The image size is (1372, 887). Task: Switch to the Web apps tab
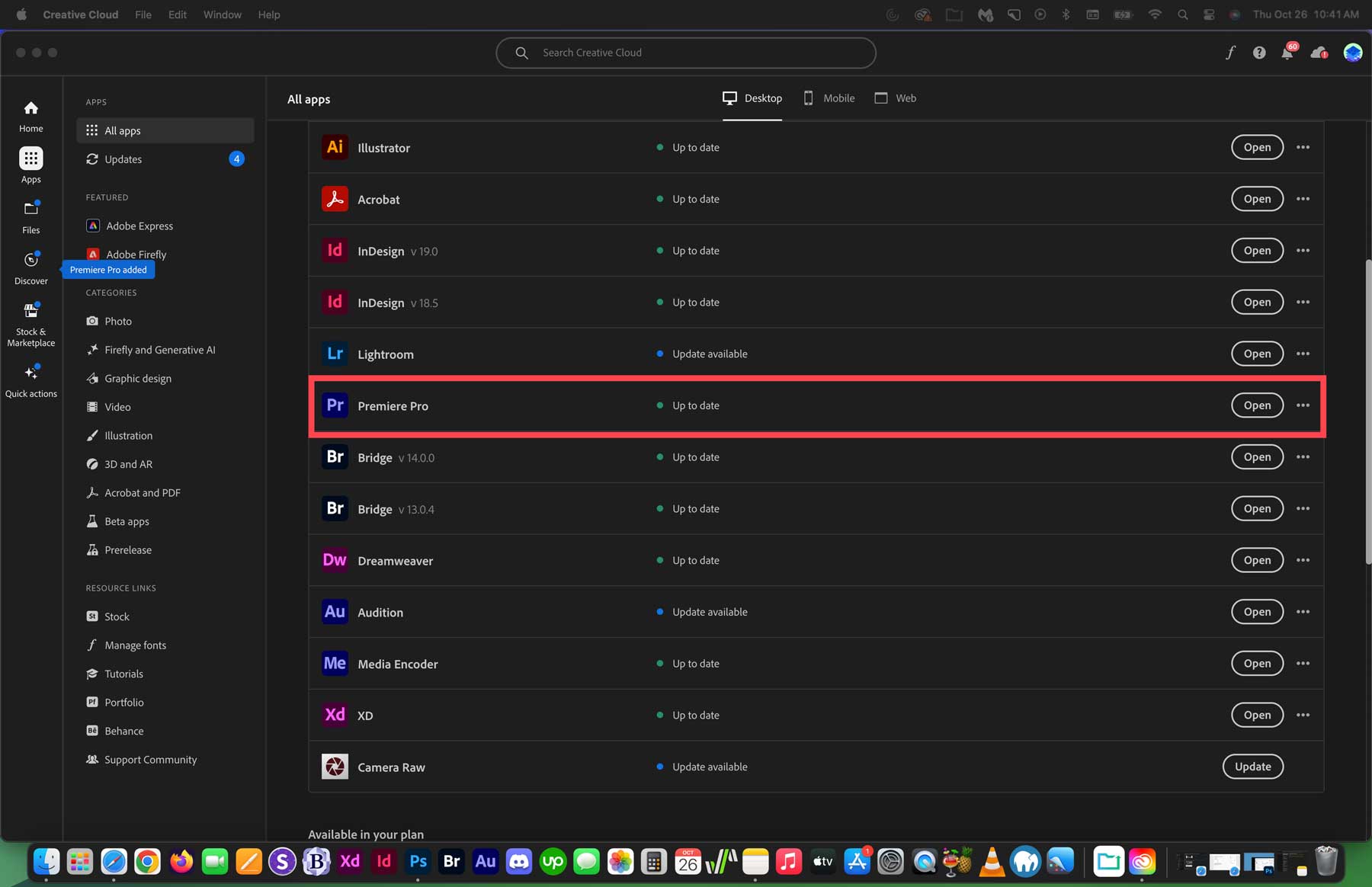click(x=895, y=98)
